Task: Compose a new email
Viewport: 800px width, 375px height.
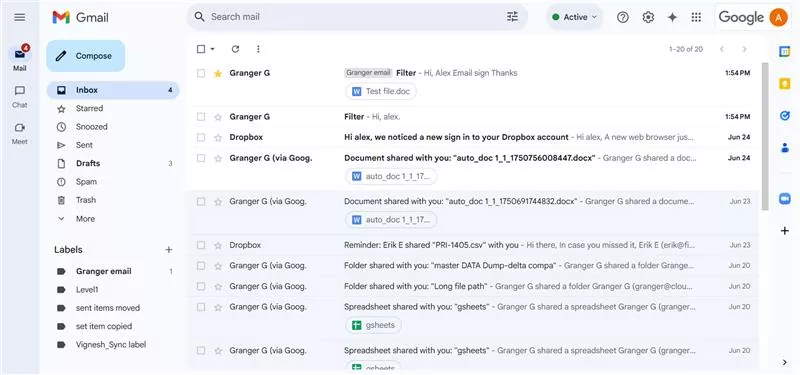Action: [86, 56]
